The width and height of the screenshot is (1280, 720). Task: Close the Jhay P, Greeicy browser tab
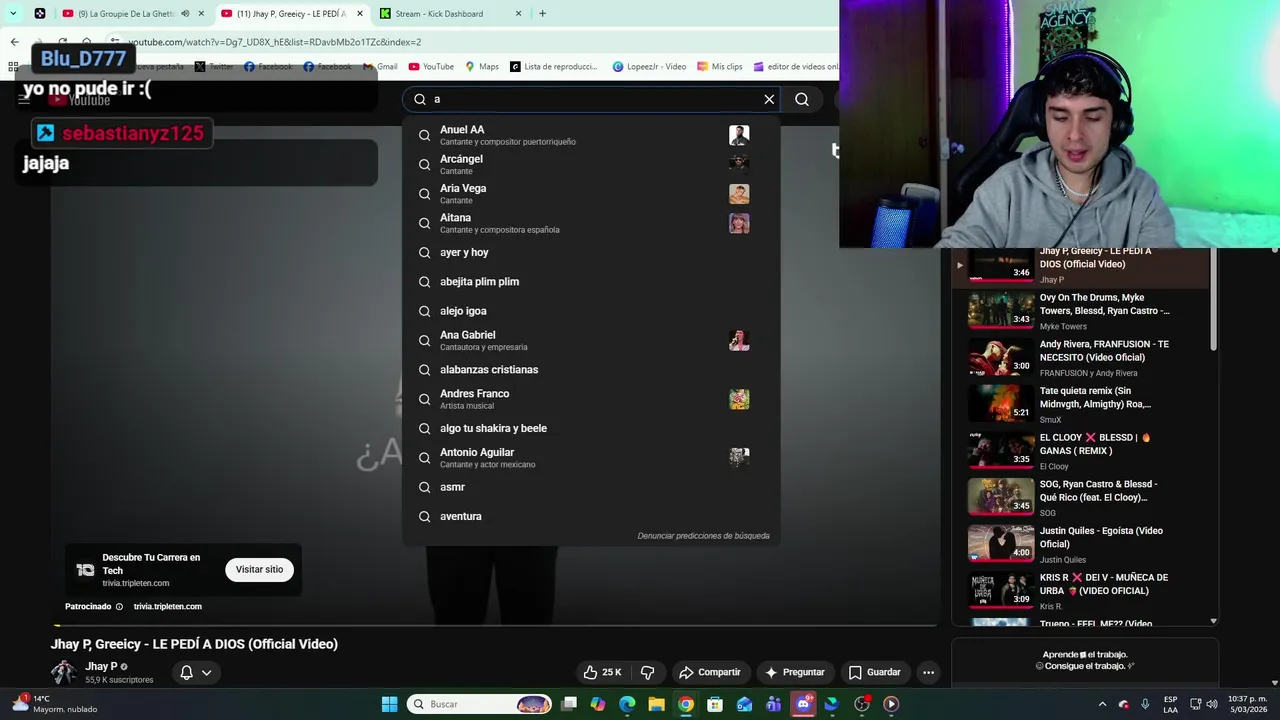(x=360, y=14)
